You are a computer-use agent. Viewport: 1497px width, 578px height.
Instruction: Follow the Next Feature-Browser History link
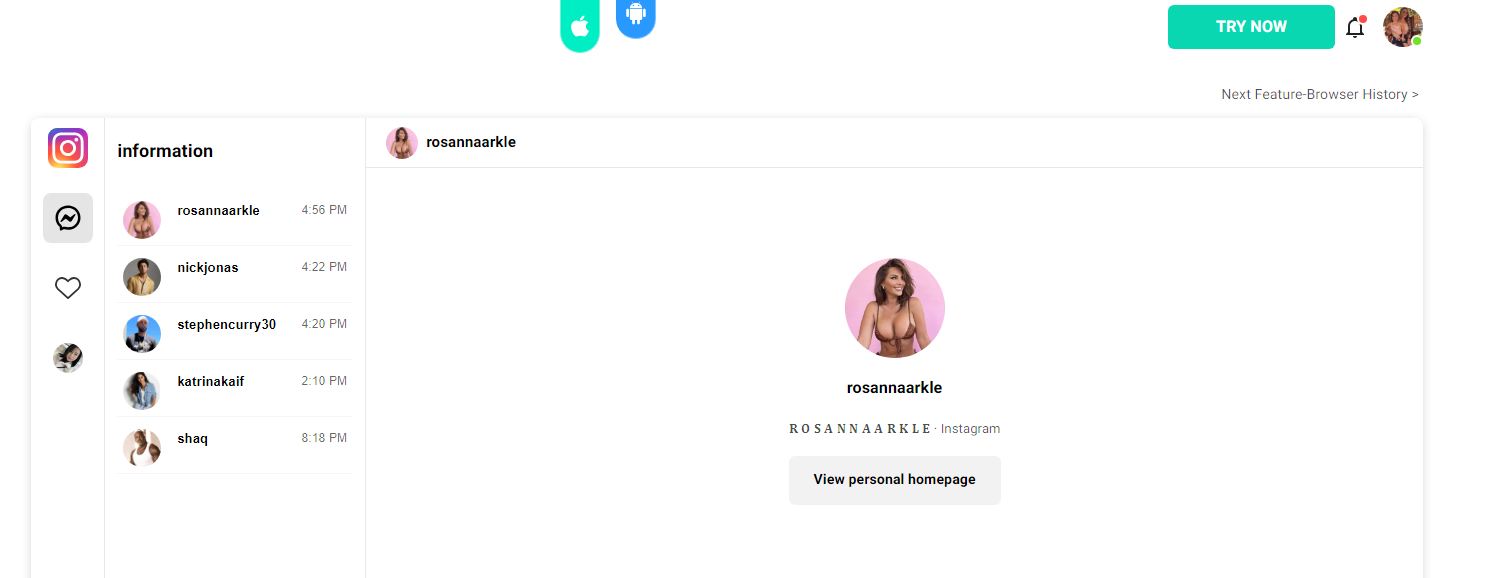click(x=1320, y=94)
